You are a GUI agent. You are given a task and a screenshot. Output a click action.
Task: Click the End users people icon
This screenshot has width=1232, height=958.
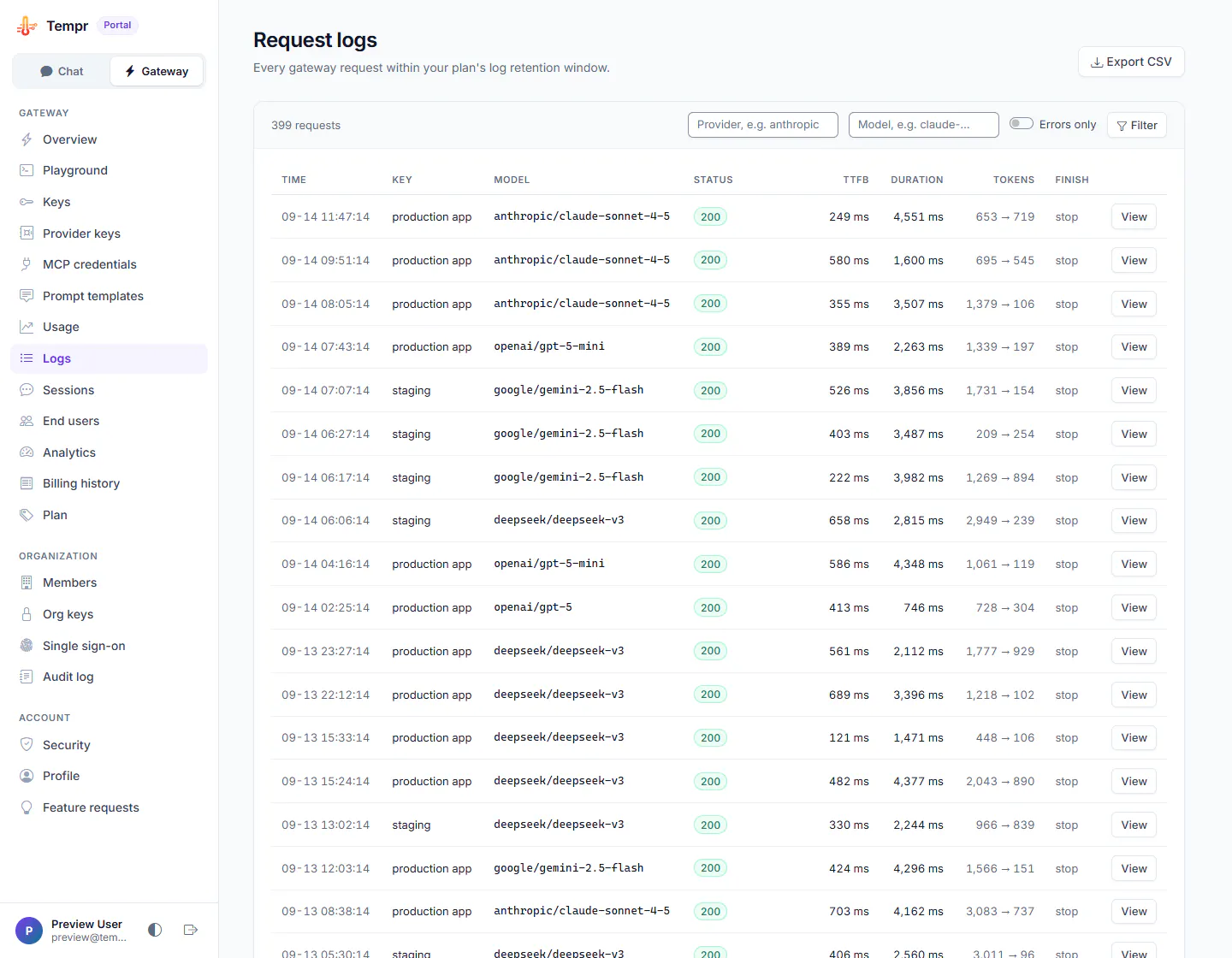pyautogui.click(x=27, y=421)
